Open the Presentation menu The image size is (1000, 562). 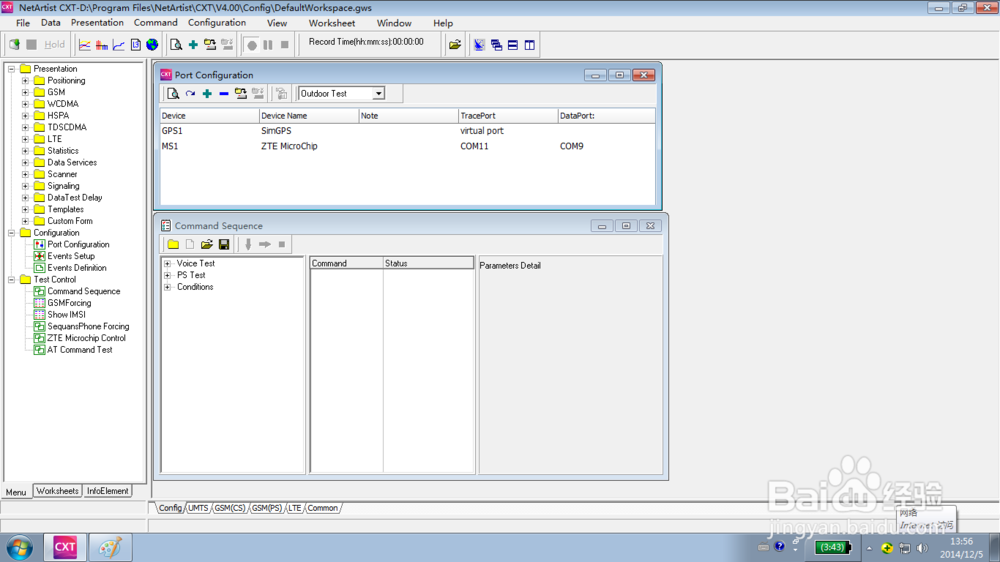pos(97,23)
